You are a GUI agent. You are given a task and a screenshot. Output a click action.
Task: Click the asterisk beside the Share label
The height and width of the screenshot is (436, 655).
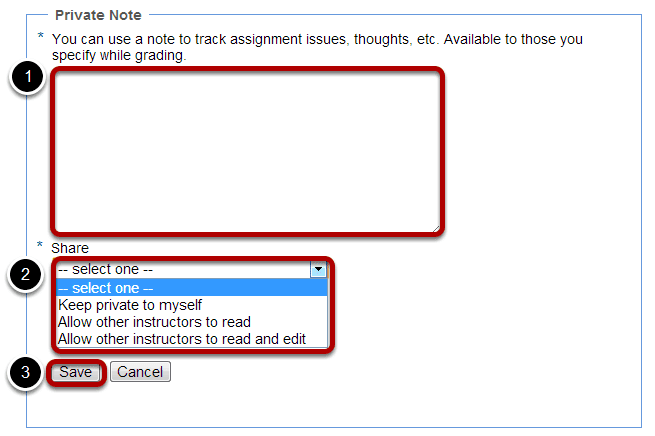coord(40,245)
